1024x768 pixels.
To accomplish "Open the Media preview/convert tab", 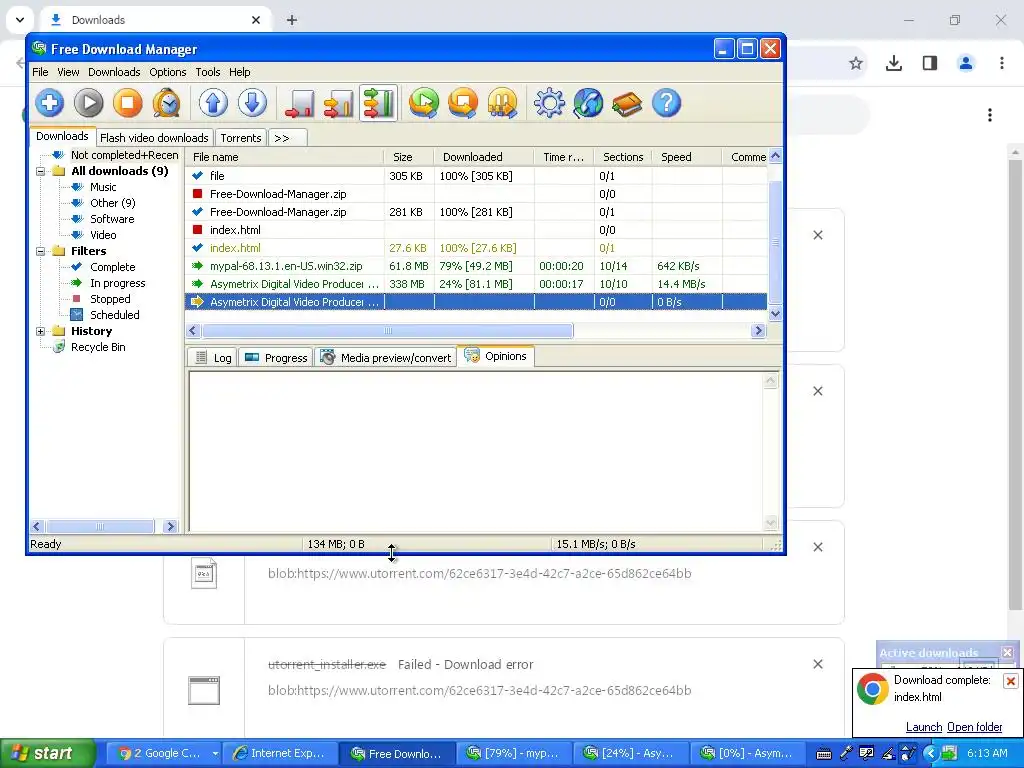I will (x=386, y=358).
